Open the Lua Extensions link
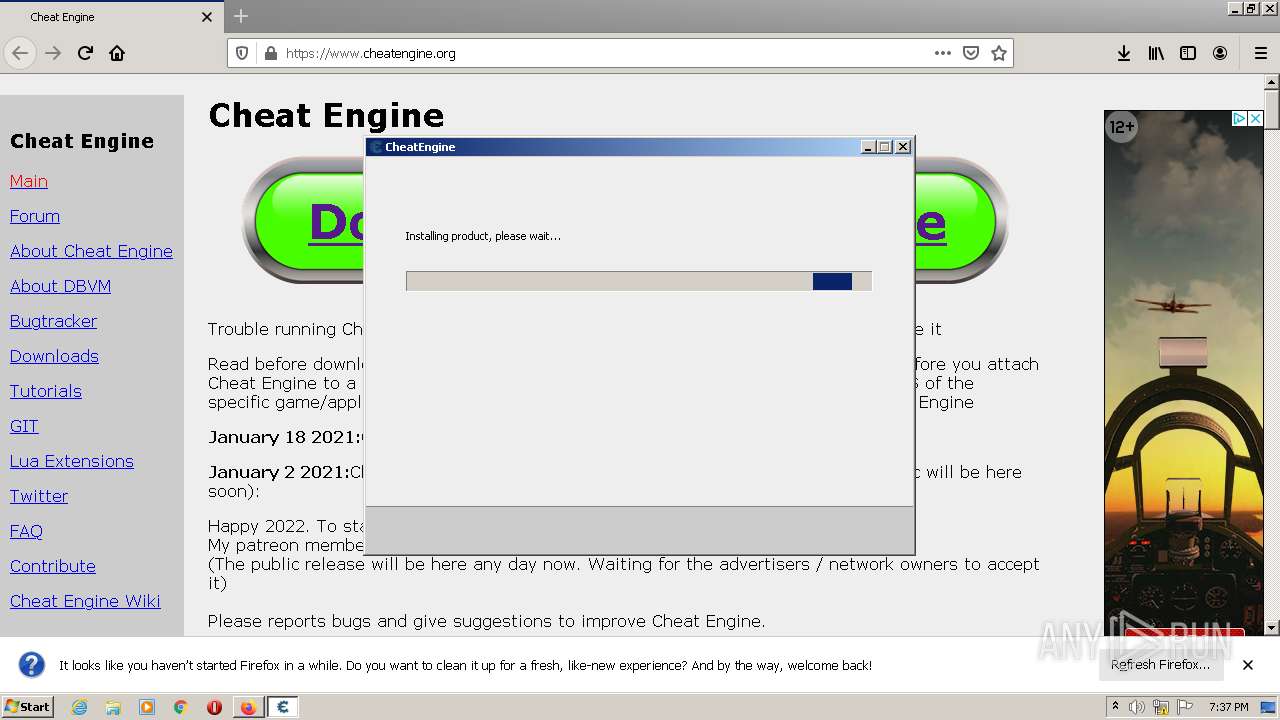This screenshot has width=1280, height=720. pos(72,461)
